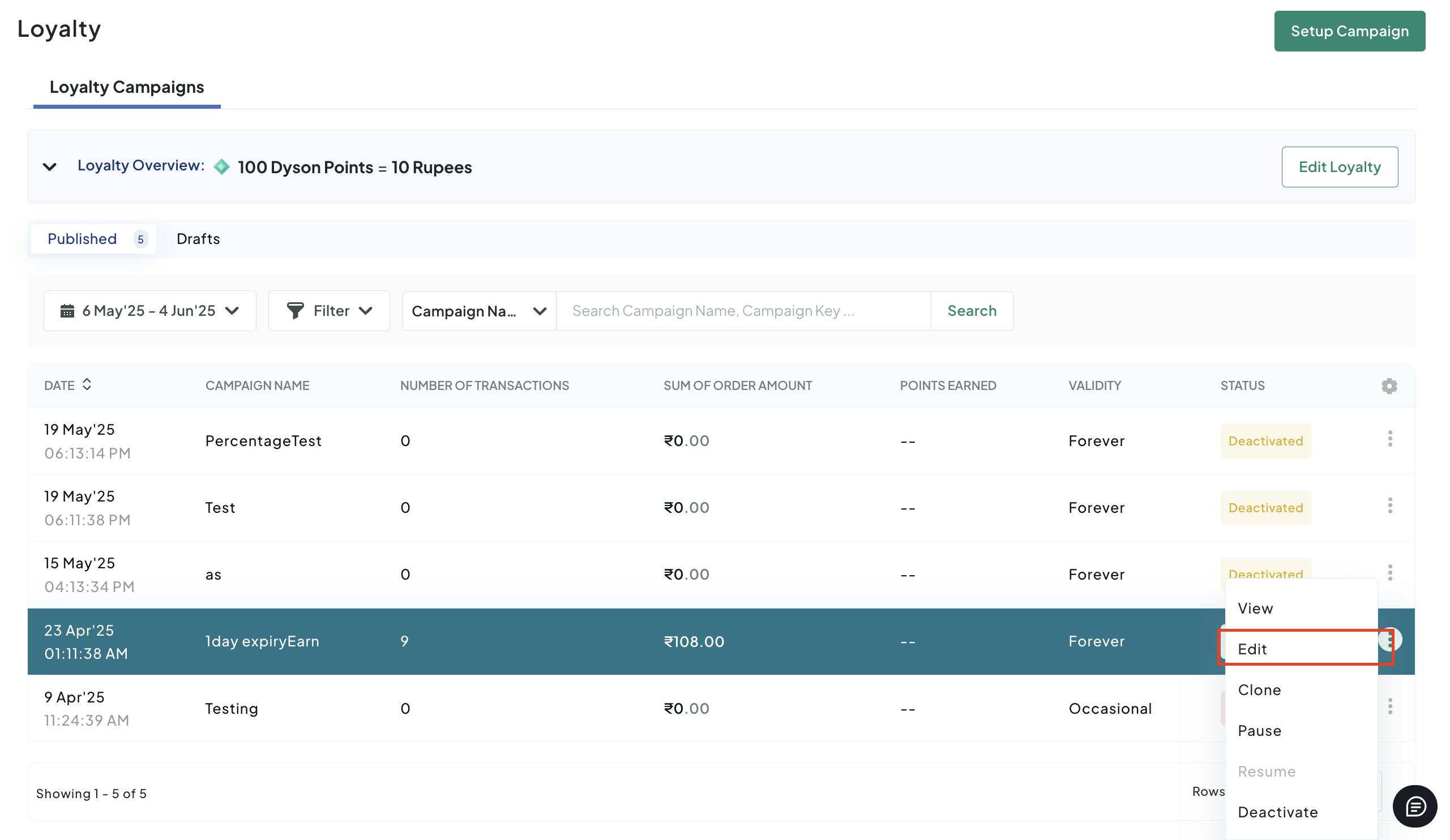The image size is (1450, 840).
Task: Click the Testing campaign name
Action: pyautogui.click(x=232, y=708)
